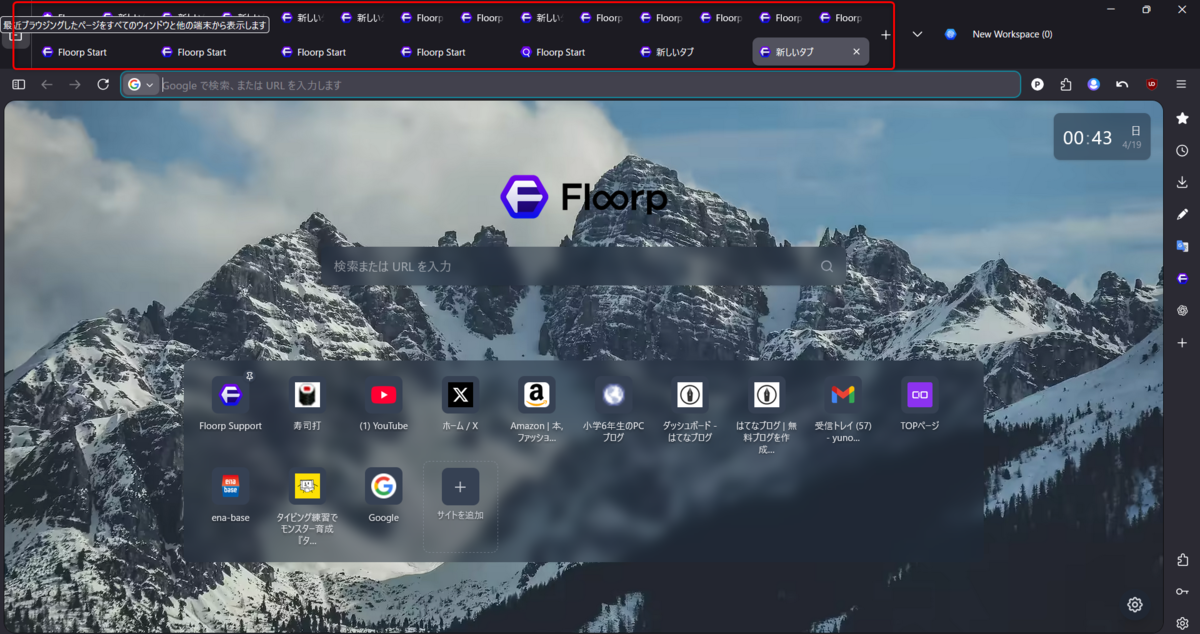Click the round P extension icon in the toolbar
Screen dimensions: 1200x634
tap(1038, 85)
